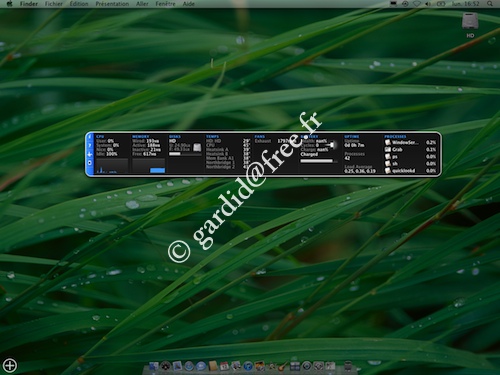Open Safari from the Dock

point(189,366)
